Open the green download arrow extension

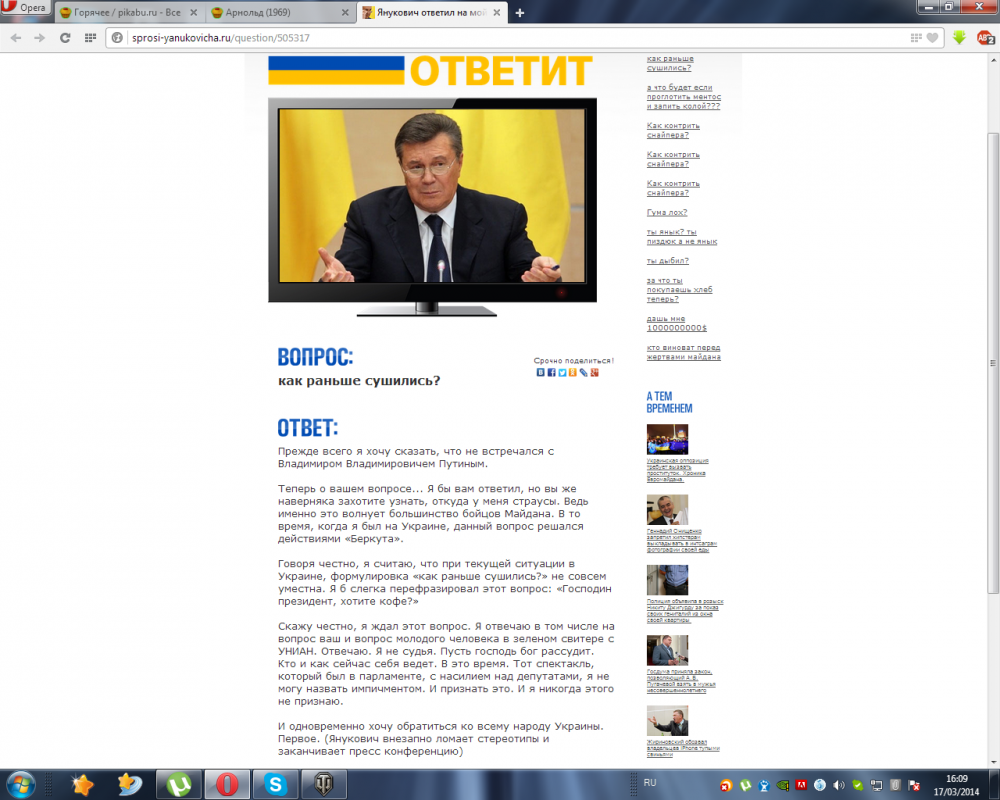(x=959, y=38)
